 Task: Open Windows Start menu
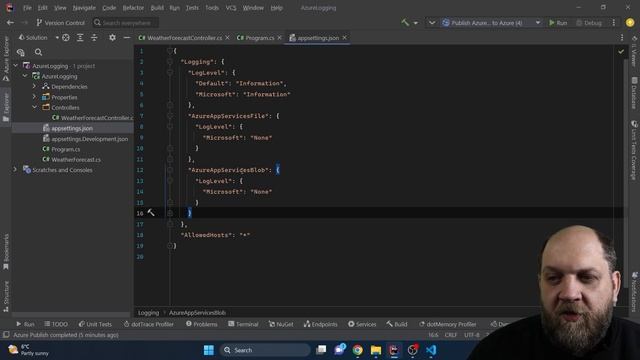(209, 350)
